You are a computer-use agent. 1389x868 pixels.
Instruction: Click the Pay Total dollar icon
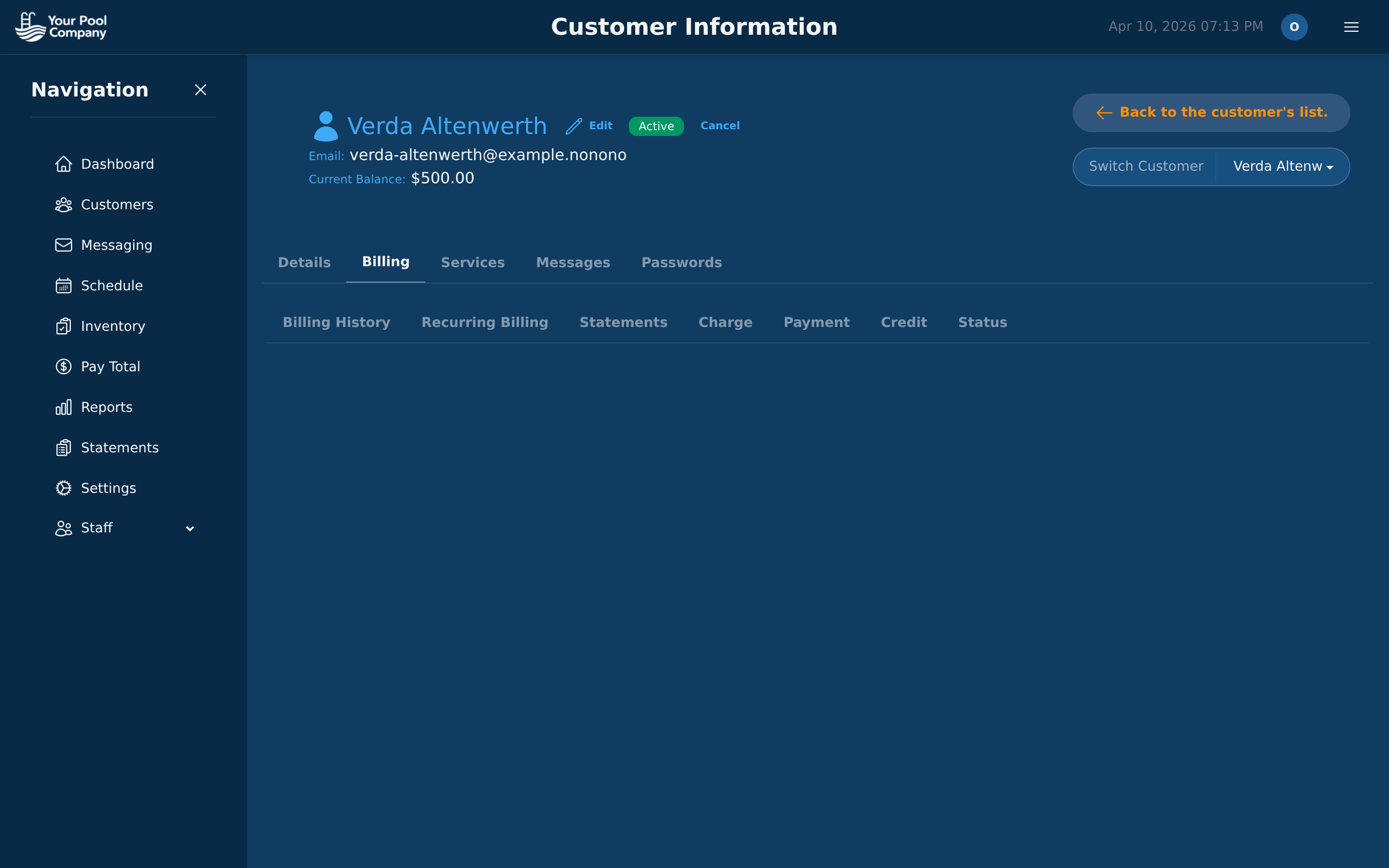coord(64,366)
